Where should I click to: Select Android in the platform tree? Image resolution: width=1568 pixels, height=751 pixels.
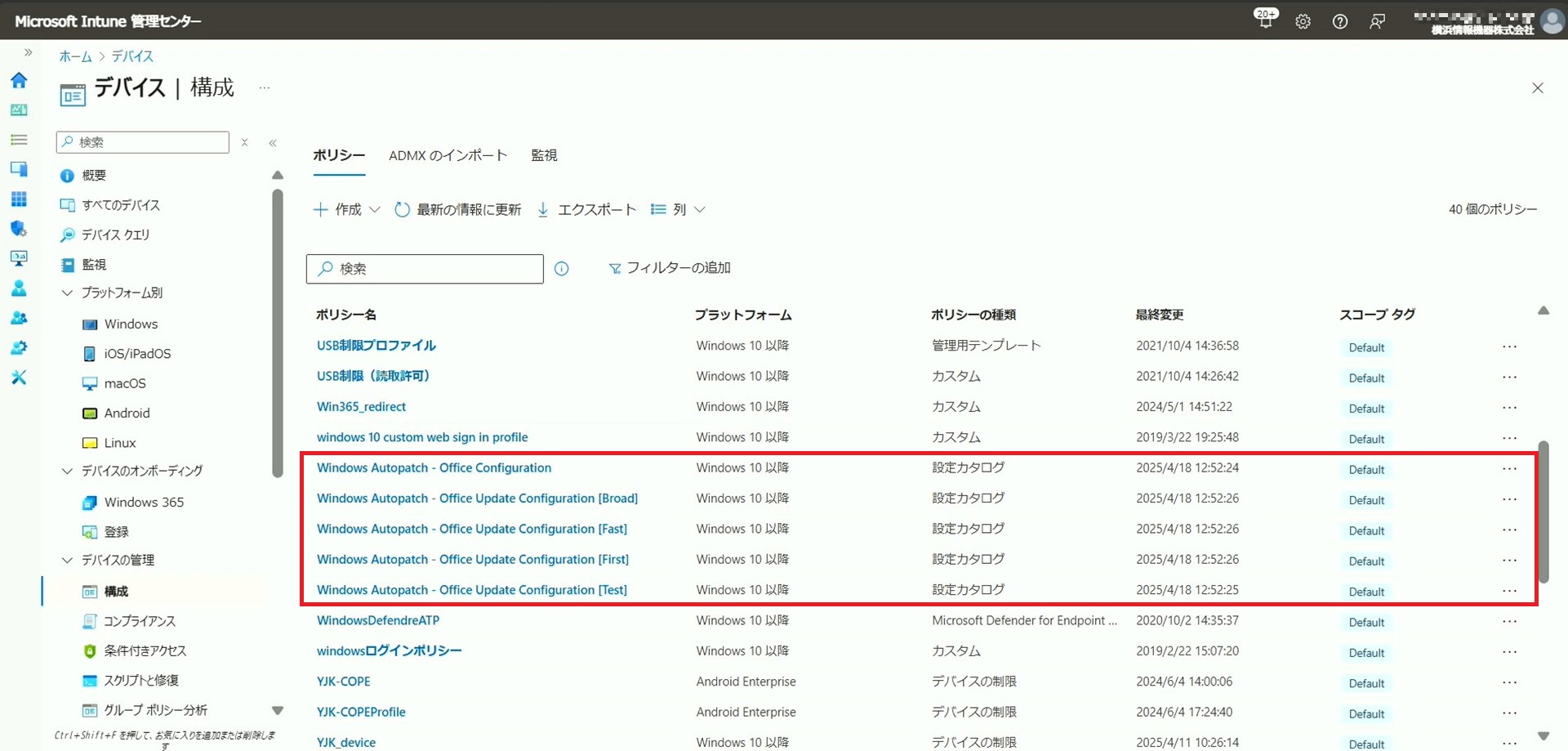[127, 413]
